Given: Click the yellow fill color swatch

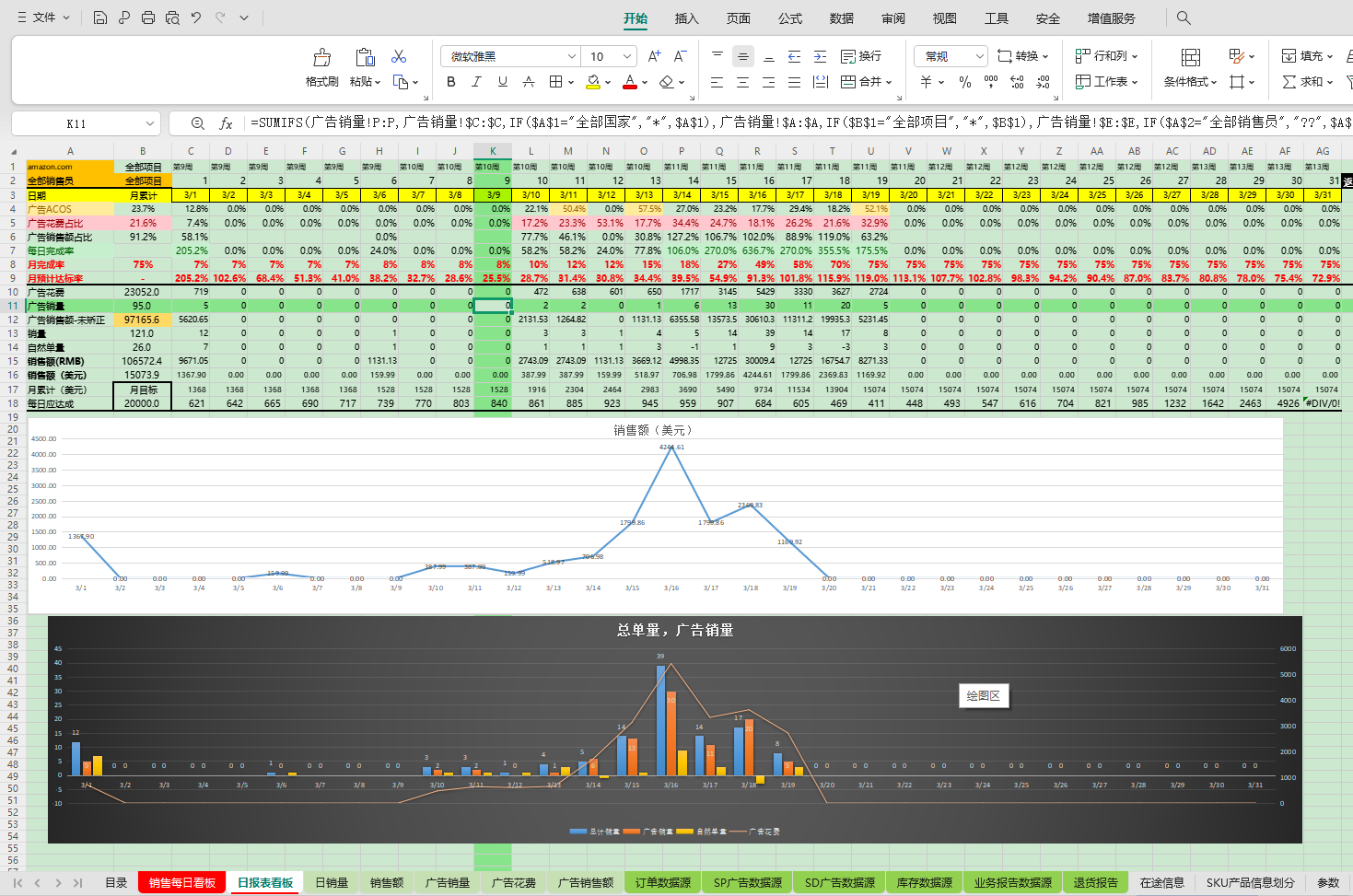Looking at the screenshot, I should (x=594, y=82).
